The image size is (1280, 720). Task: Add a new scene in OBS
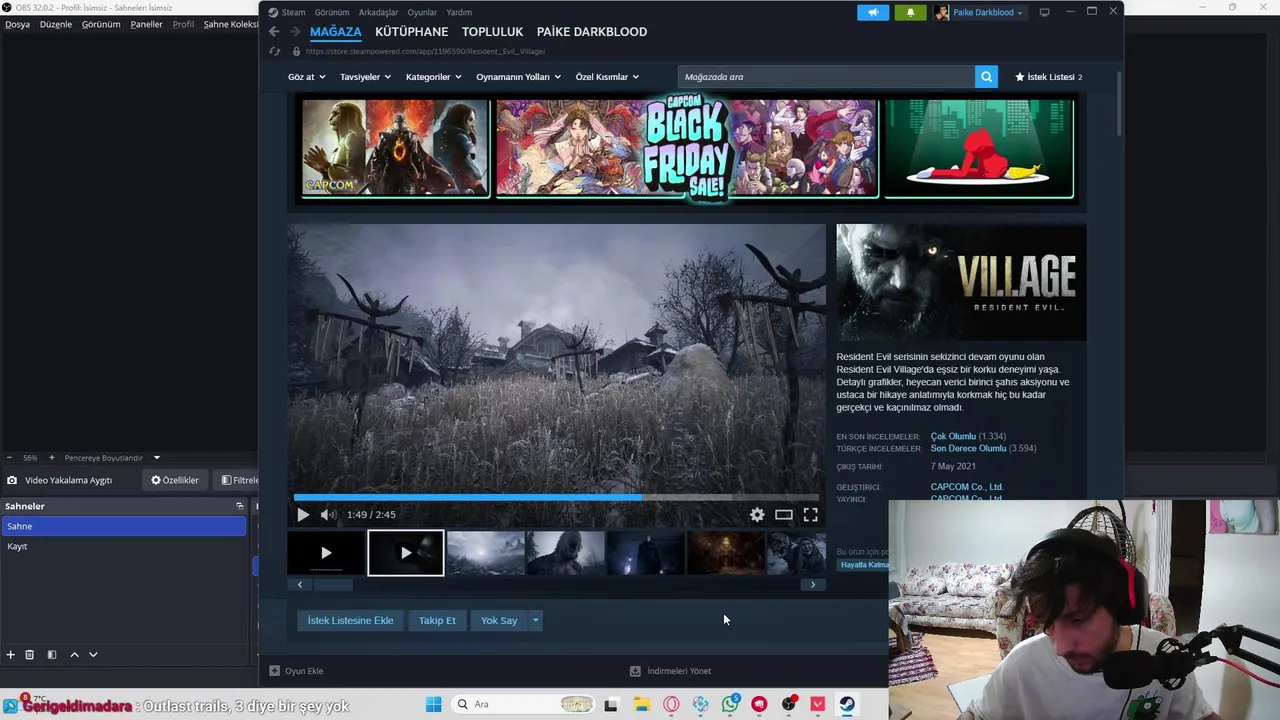(11, 655)
